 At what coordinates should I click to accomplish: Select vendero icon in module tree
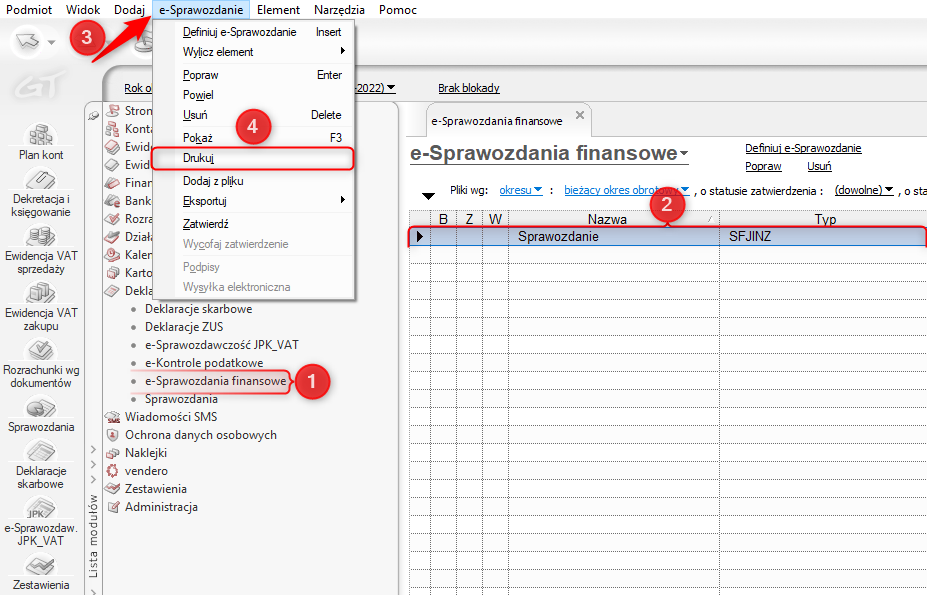click(112, 471)
